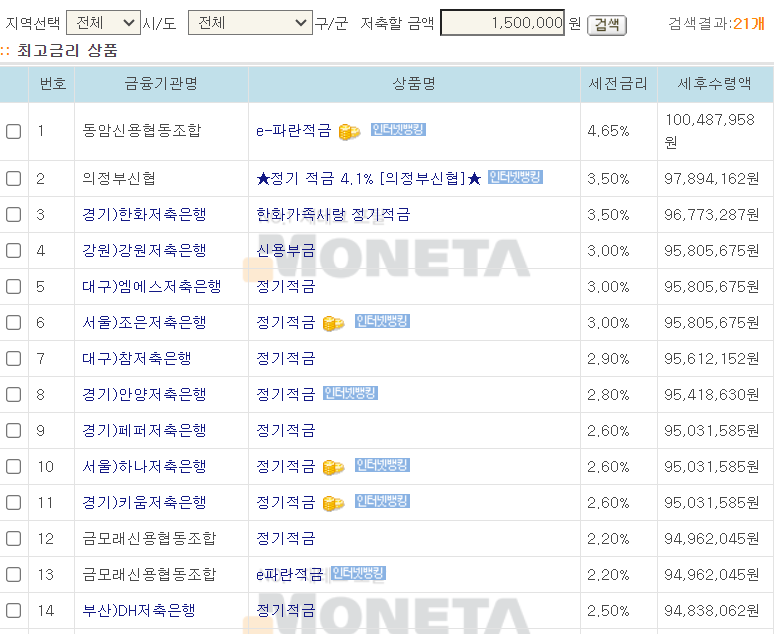Check the box for 대구)참저축은행
The image size is (775, 634).
click(13, 359)
